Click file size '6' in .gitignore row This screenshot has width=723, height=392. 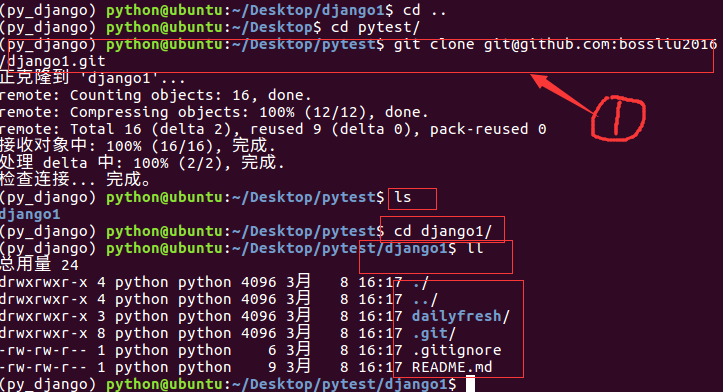coord(272,350)
